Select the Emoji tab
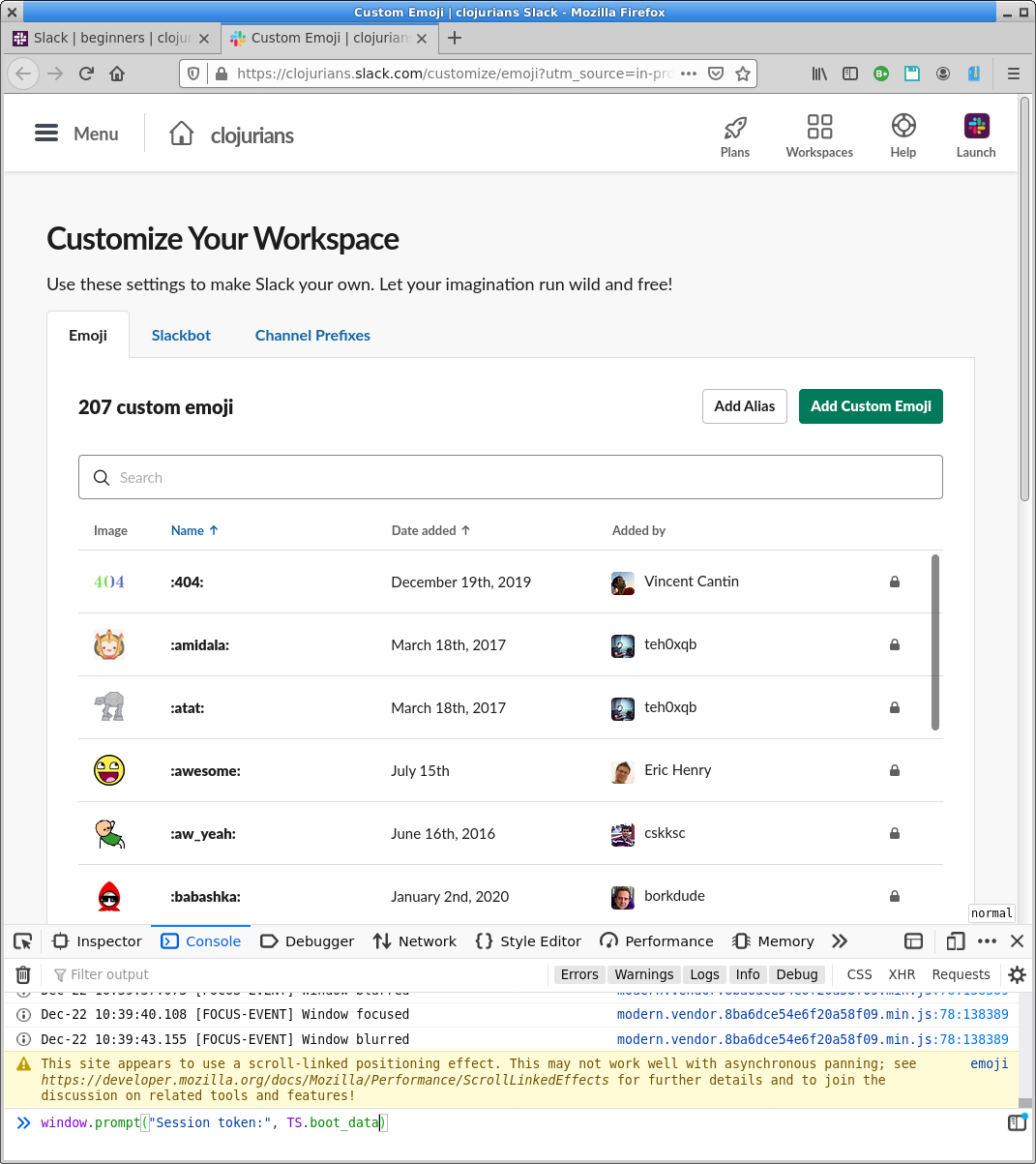The height and width of the screenshot is (1164, 1036). pos(88,336)
